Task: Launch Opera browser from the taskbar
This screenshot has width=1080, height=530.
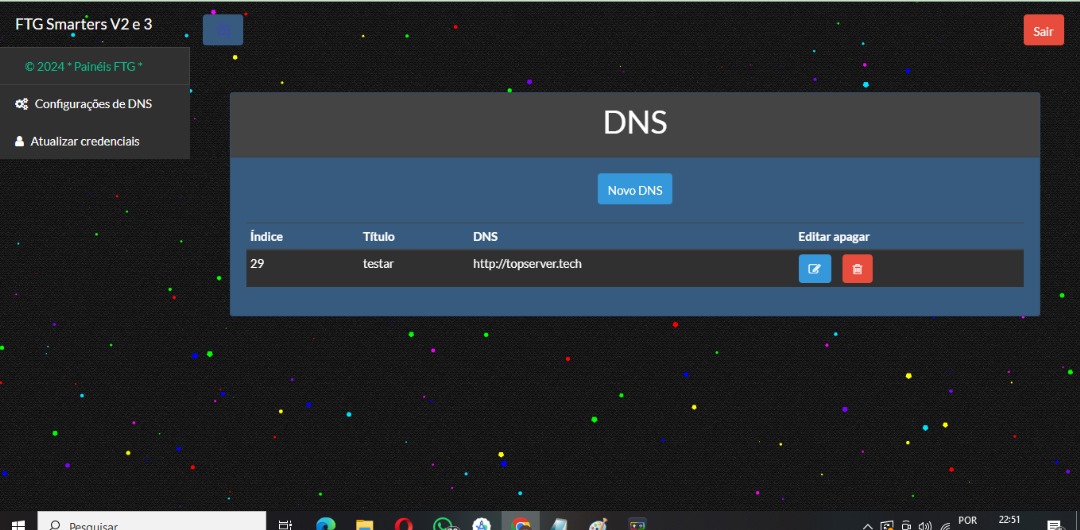Action: [404, 524]
